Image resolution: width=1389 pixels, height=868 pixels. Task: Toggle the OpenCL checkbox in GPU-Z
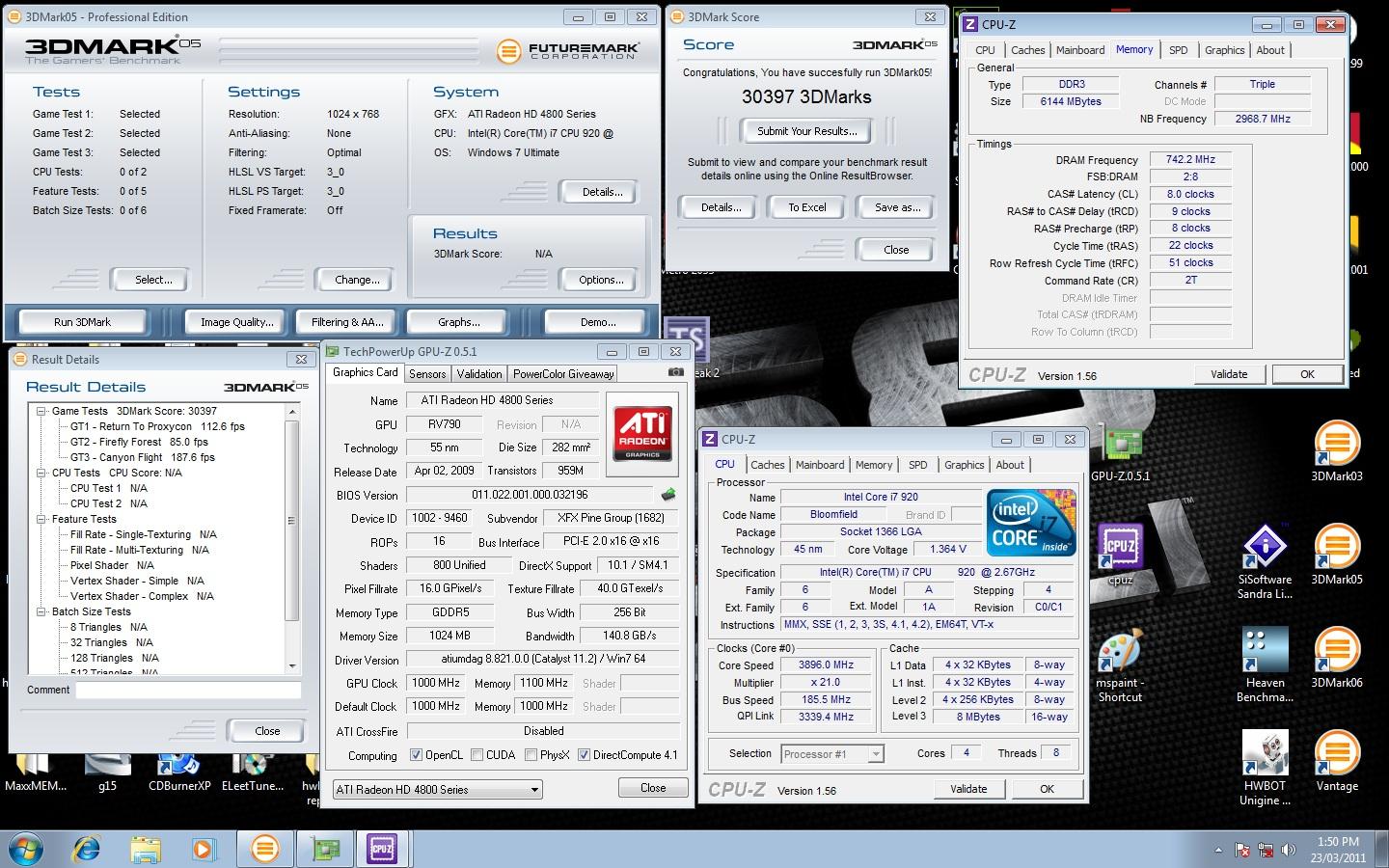pos(416,755)
